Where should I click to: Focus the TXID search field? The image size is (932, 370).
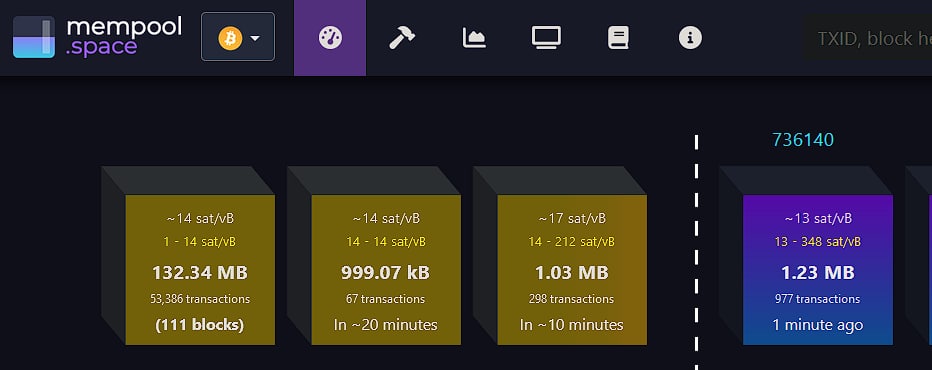coord(868,38)
